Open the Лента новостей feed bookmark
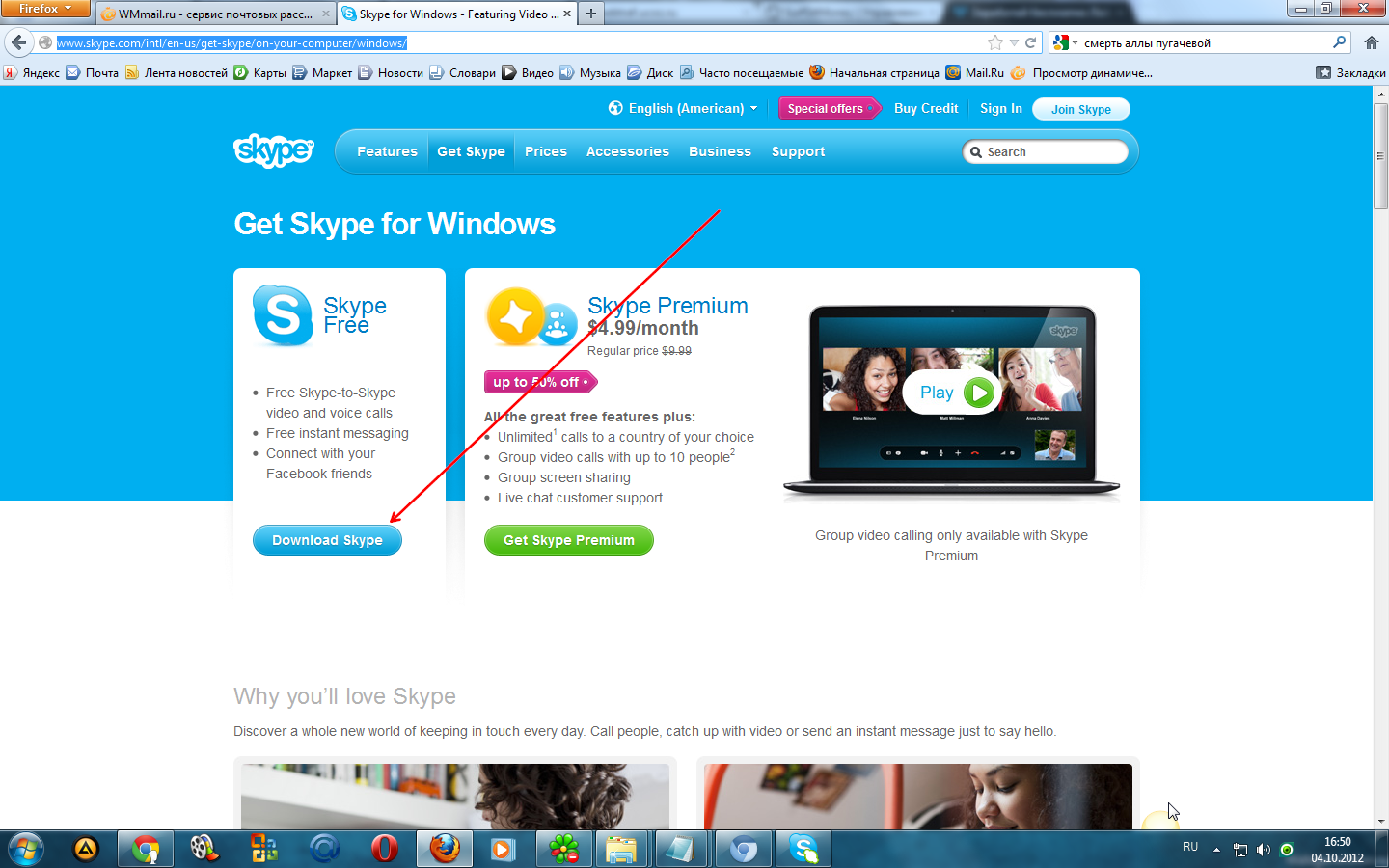Viewport: 1389px width, 868px height. click(177, 72)
